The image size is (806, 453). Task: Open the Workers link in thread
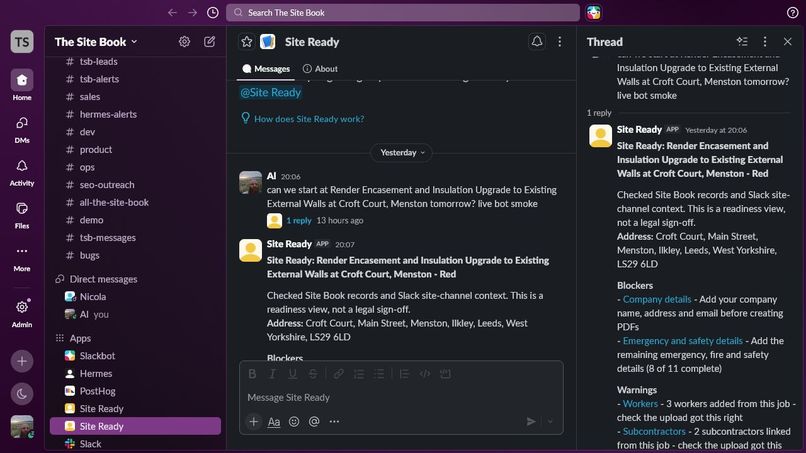640,404
